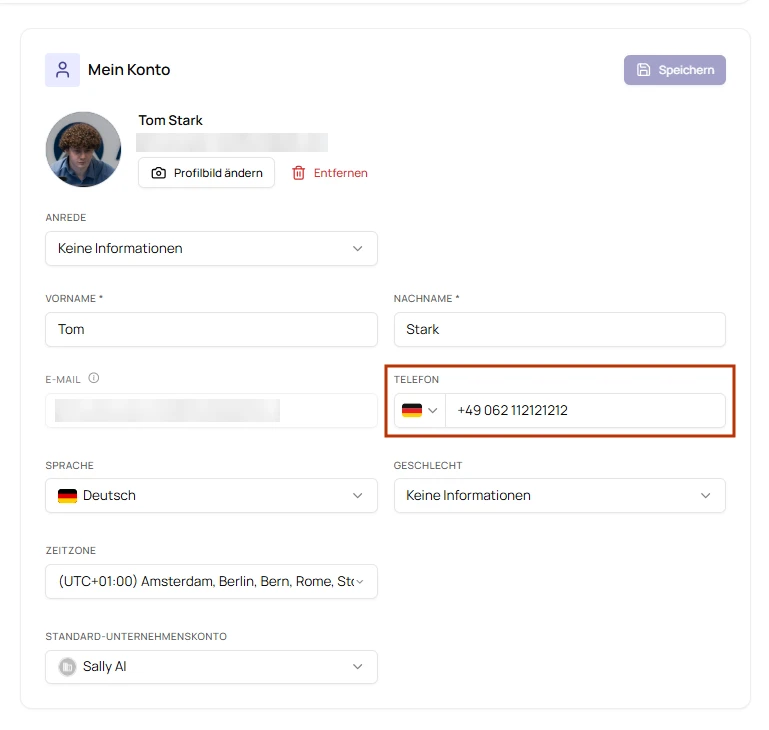This screenshot has height=730, width=769.
Task: Click Profilbild ändern button
Action: (206, 173)
